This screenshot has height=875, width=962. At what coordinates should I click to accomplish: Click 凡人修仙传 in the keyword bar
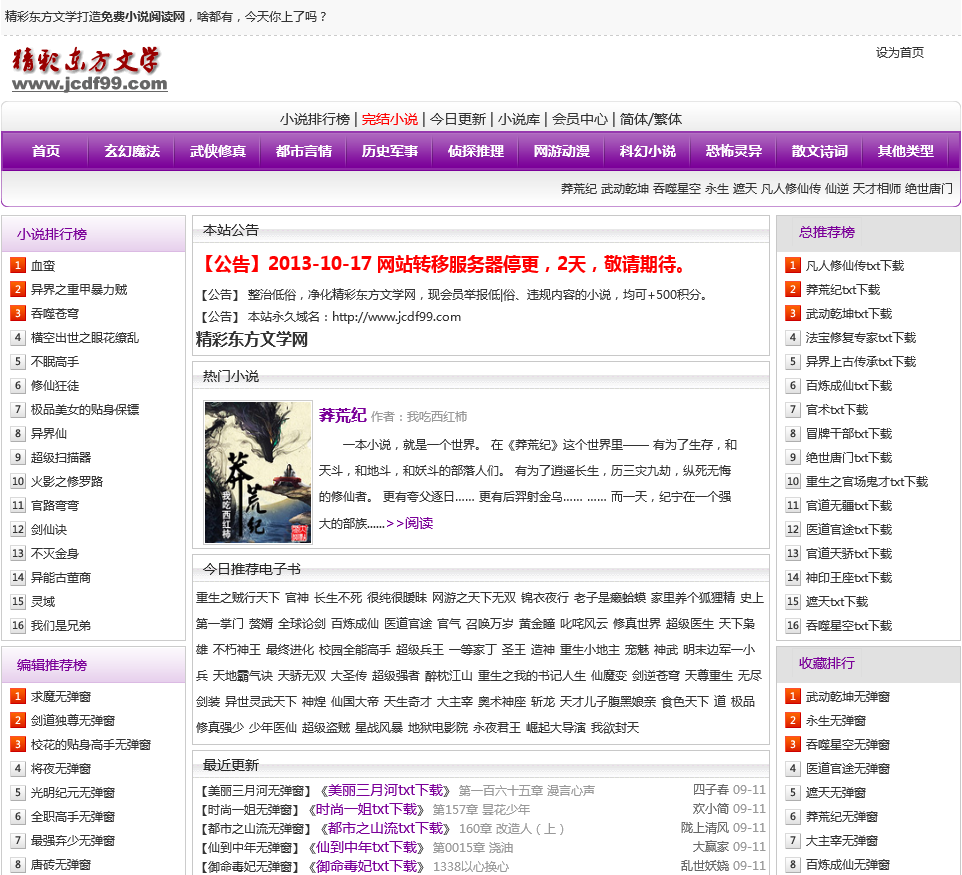791,189
